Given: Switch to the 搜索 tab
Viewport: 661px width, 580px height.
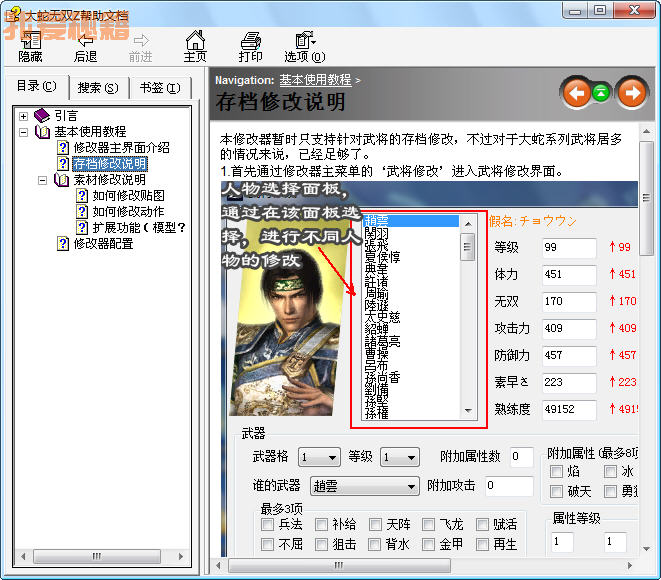Looking at the screenshot, I should click(97, 87).
